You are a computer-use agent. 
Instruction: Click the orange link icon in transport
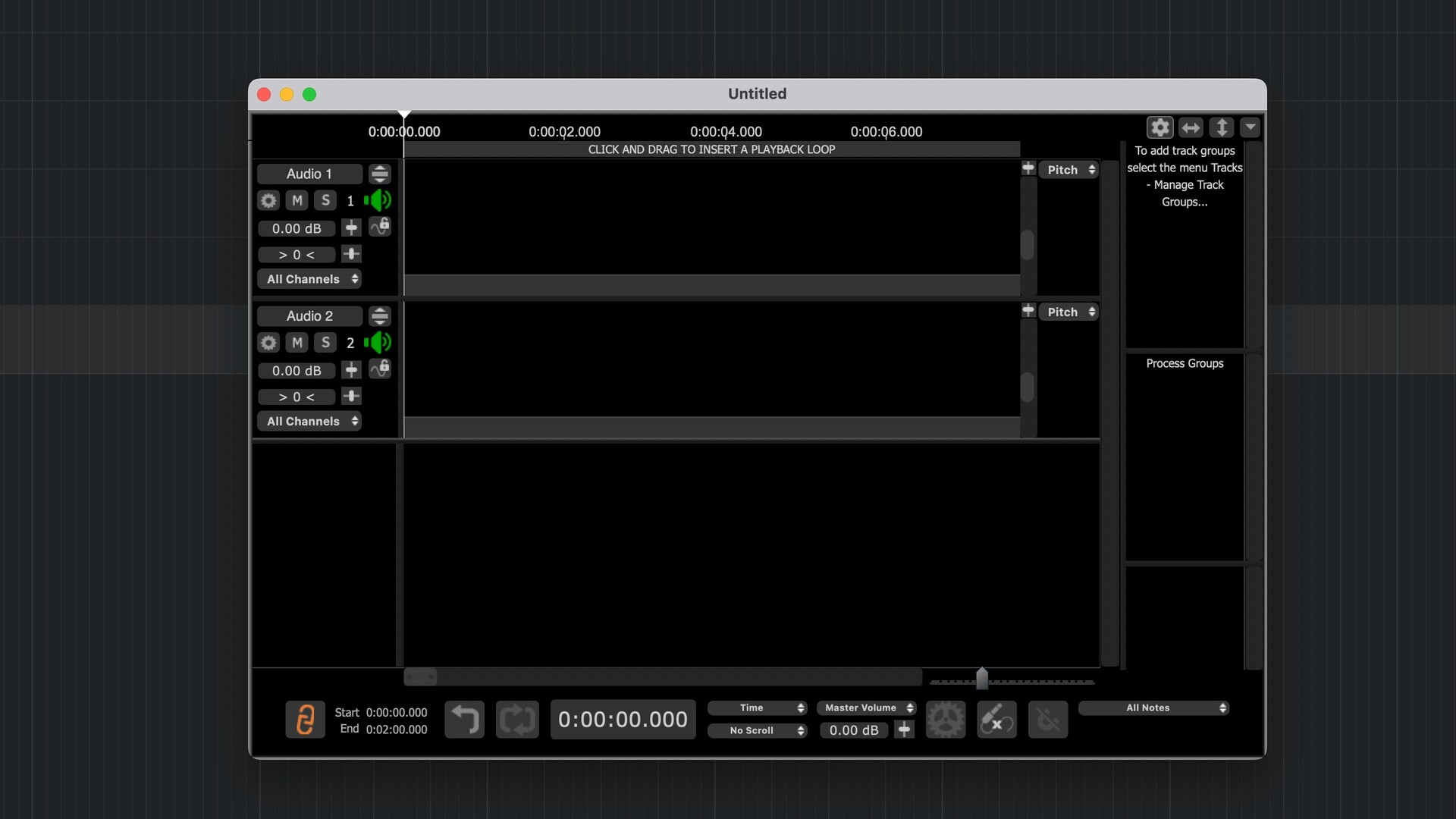tap(305, 719)
